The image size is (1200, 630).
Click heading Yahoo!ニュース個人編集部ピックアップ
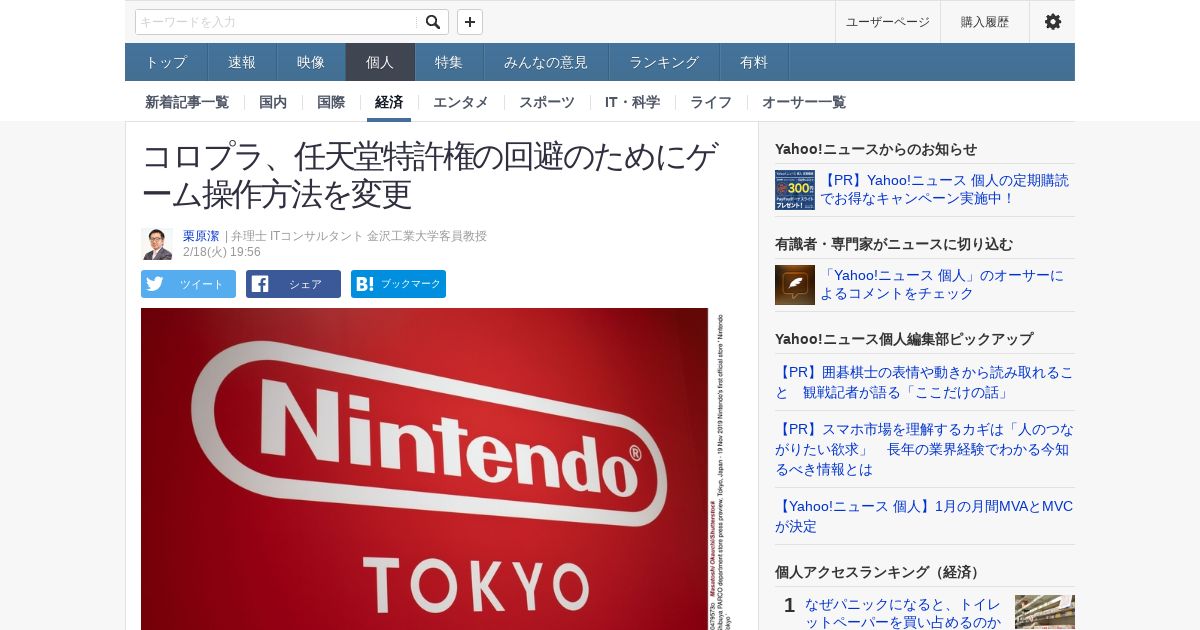pyautogui.click(x=904, y=339)
